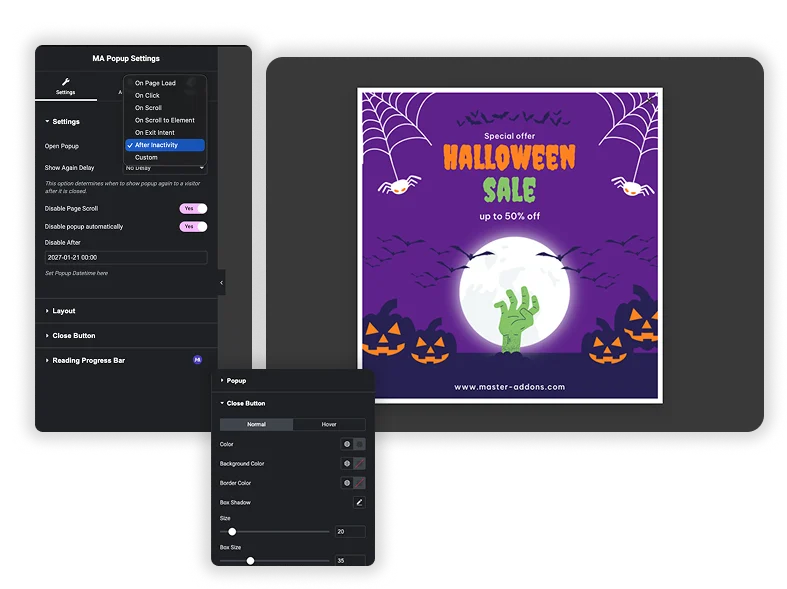Click the Background Color swatch
787x589 pixels.
tap(359, 464)
